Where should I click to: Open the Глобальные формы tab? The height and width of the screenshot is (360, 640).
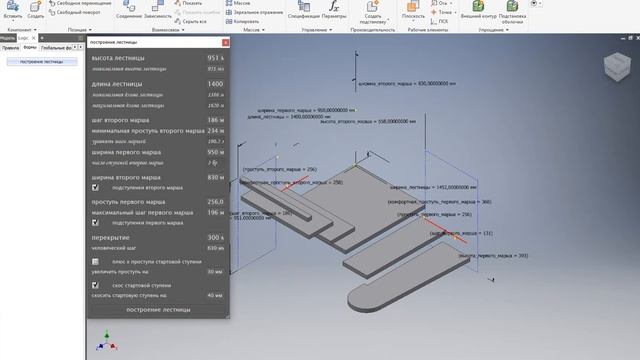56,48
